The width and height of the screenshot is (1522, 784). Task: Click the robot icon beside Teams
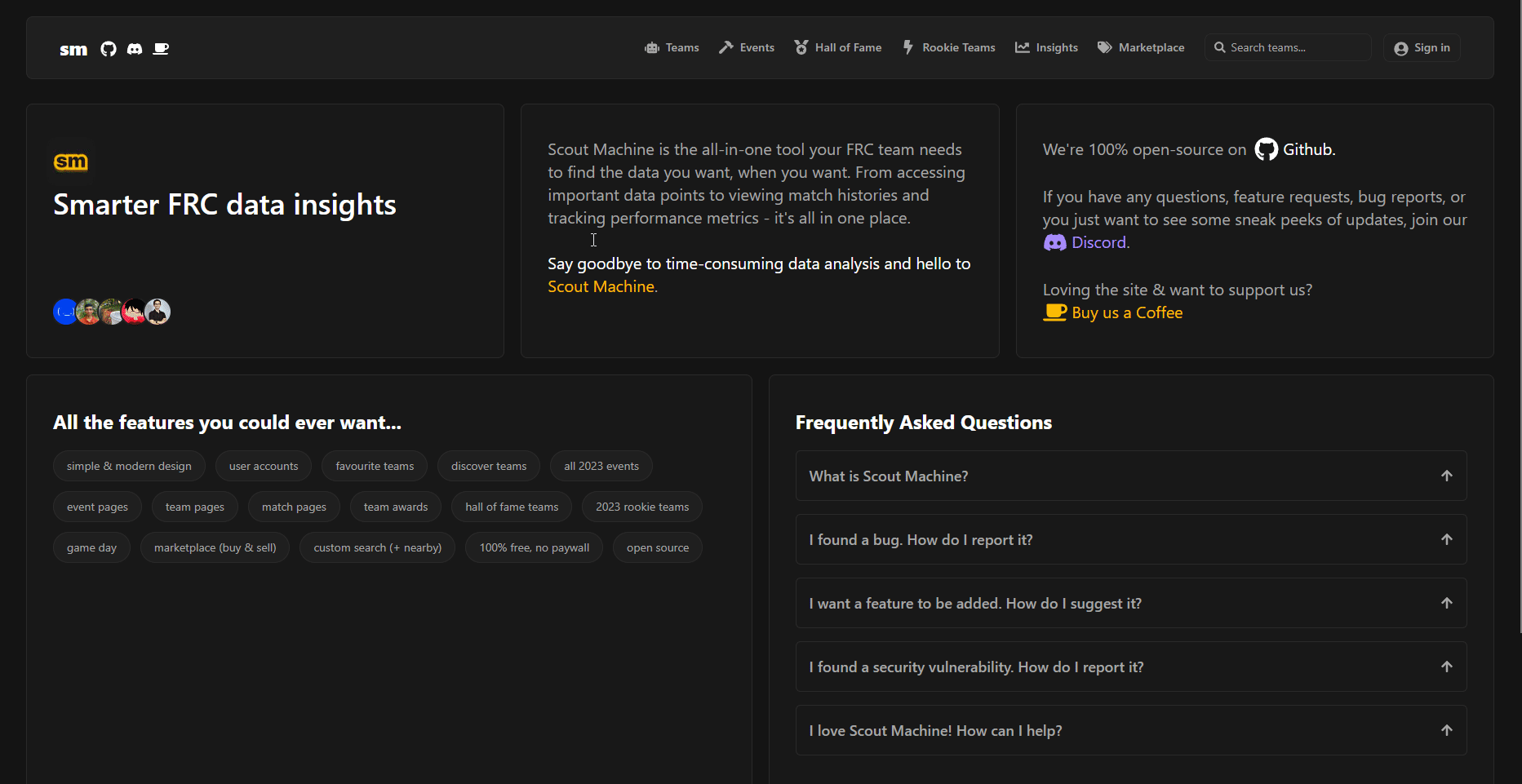[x=652, y=48]
